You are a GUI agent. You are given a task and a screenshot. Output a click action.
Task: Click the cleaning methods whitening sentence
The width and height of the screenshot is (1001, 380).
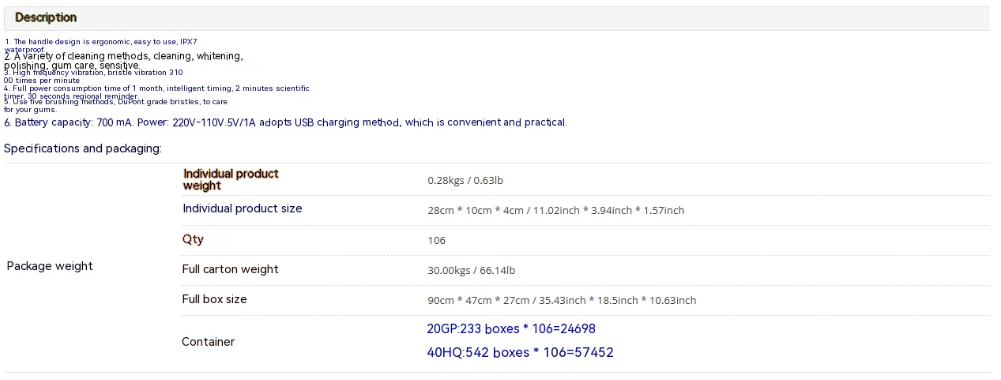click(123, 61)
